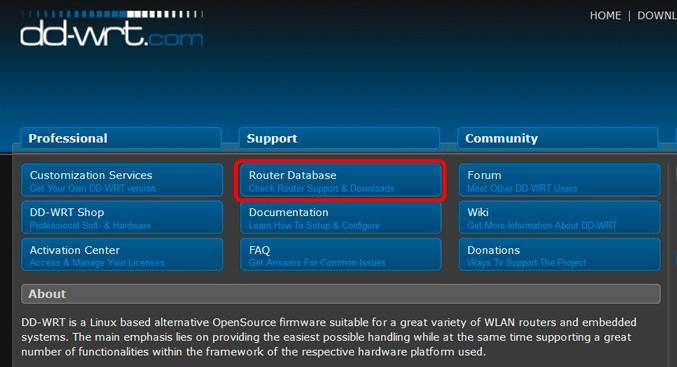This screenshot has height=367, width=677.
Task: Click the dd-wrt.com logo
Action: click(x=111, y=28)
